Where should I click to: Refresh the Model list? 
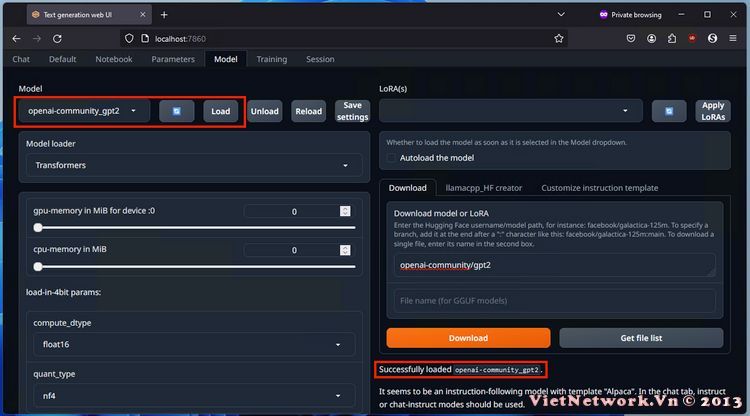(176, 111)
